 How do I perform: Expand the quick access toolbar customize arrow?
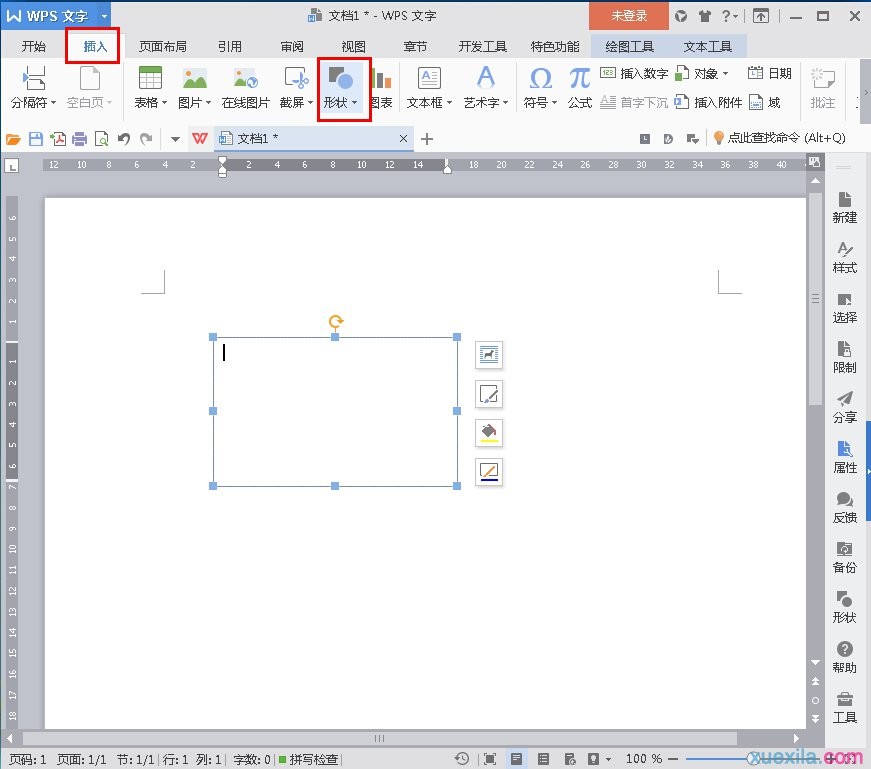click(x=175, y=139)
